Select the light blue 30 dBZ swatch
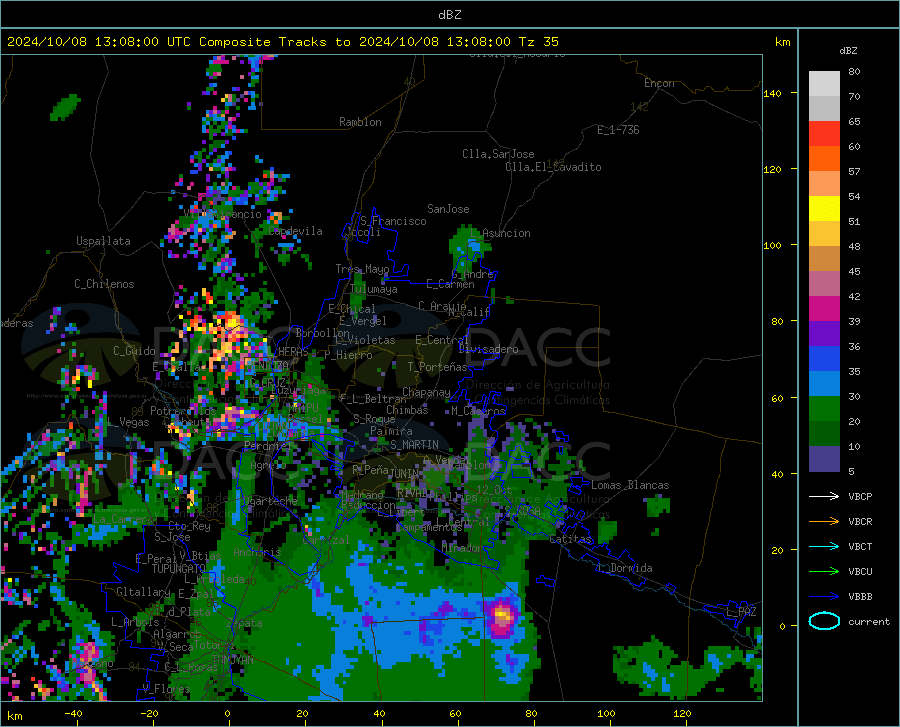This screenshot has height=727, width=900. [x=824, y=384]
